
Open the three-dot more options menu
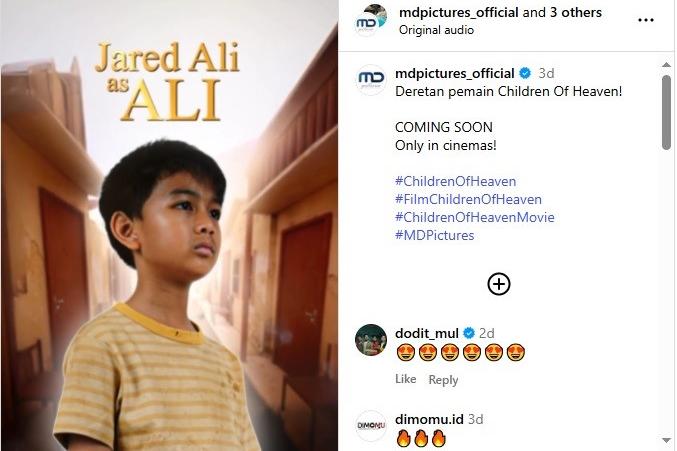[x=646, y=20]
